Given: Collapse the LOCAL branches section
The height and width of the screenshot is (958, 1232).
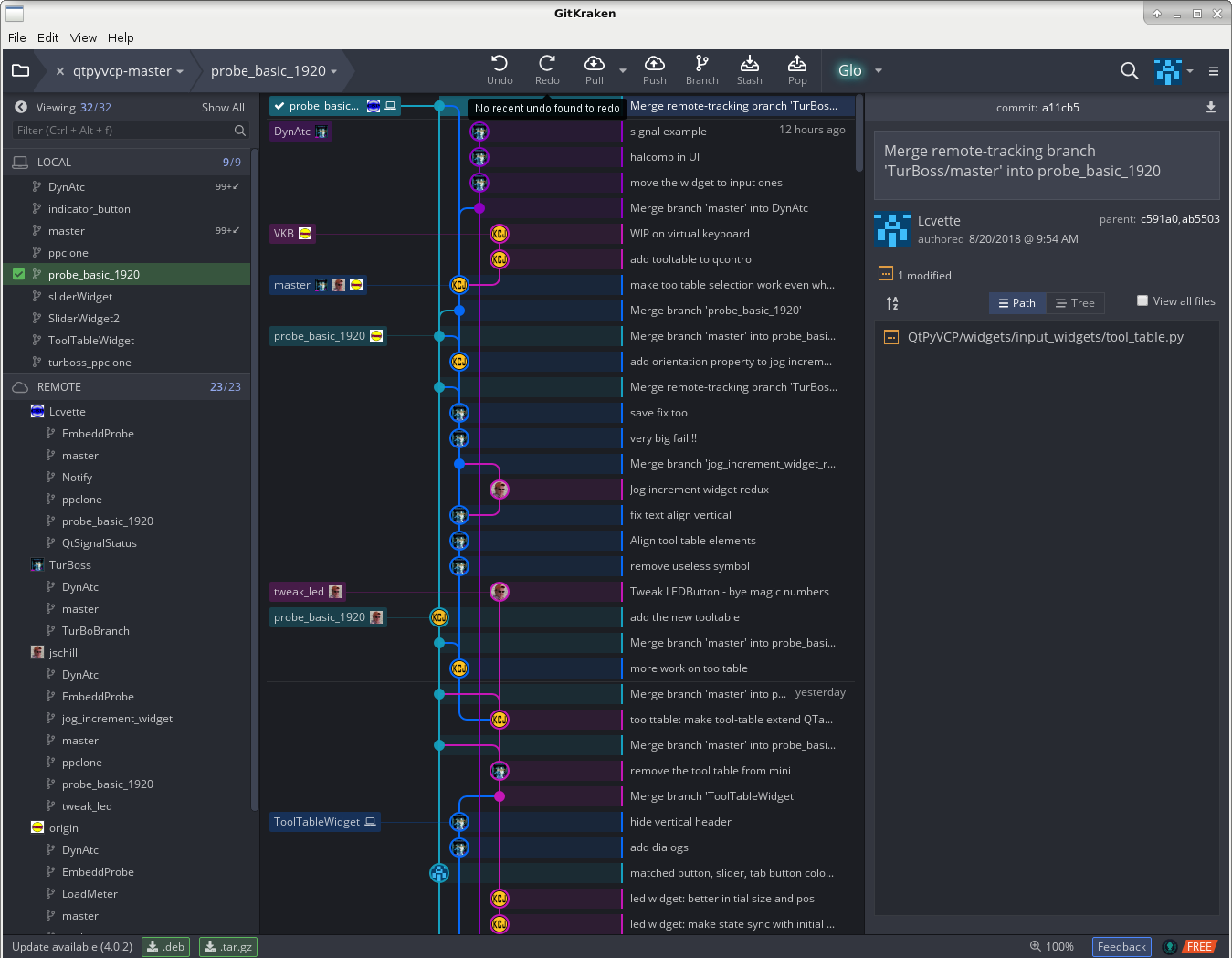Looking at the screenshot, I should [128, 162].
